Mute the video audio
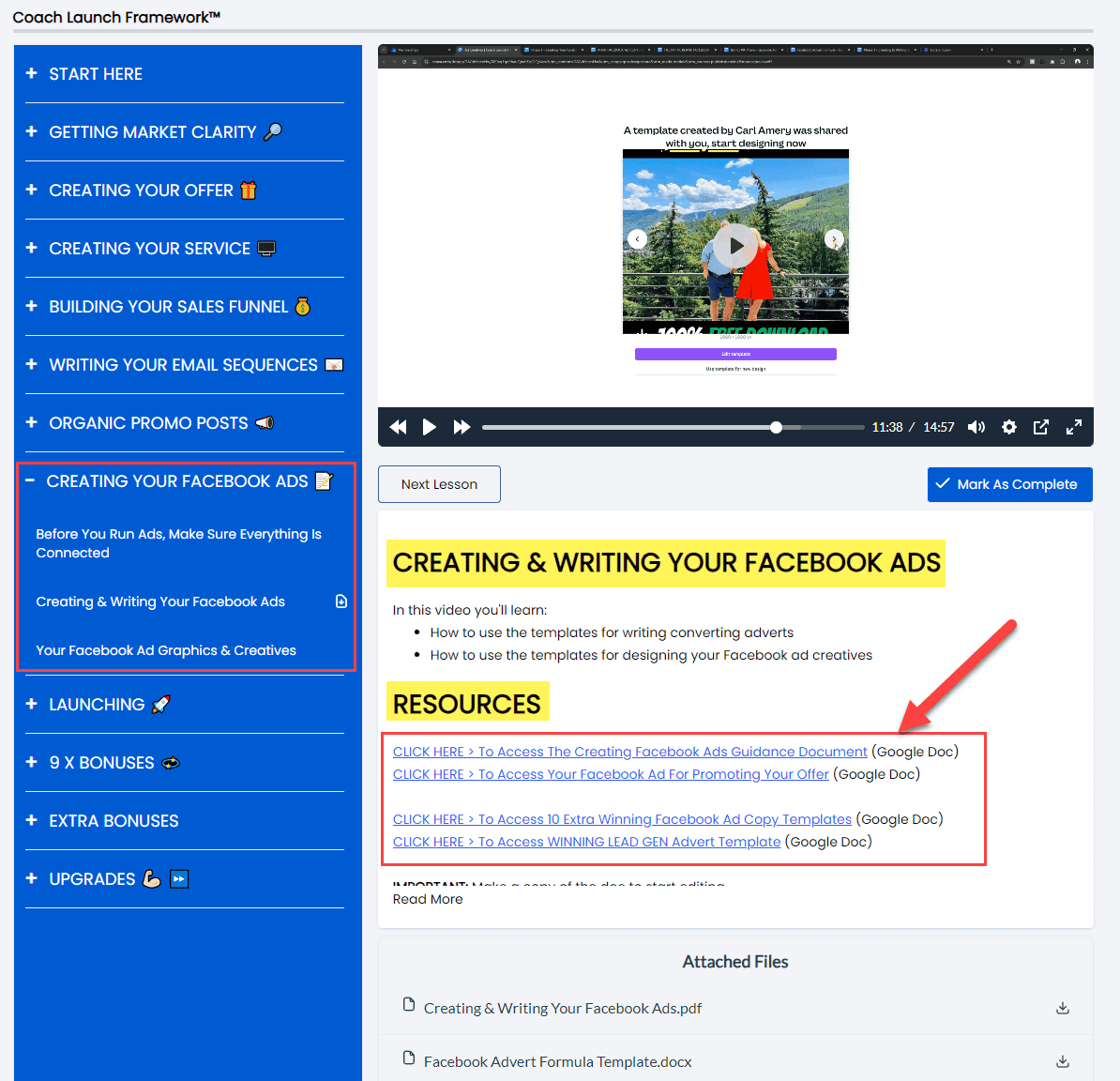This screenshot has height=1081, width=1120. pyautogui.click(x=976, y=427)
